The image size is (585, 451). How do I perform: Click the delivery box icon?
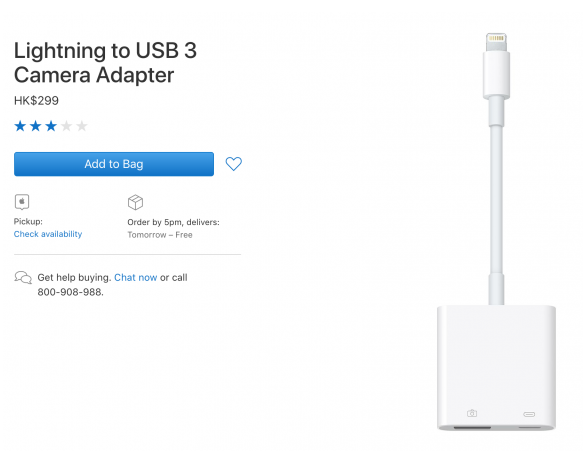click(135, 202)
